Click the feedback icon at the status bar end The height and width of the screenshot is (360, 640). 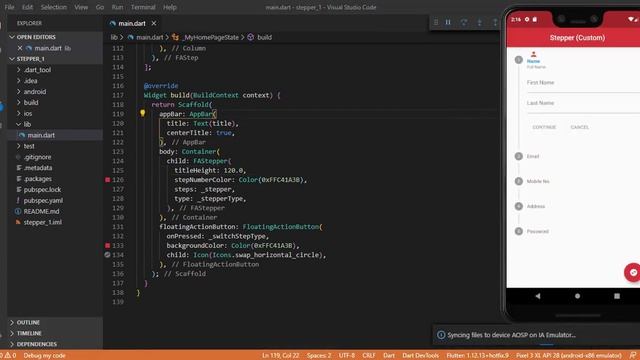633,356
